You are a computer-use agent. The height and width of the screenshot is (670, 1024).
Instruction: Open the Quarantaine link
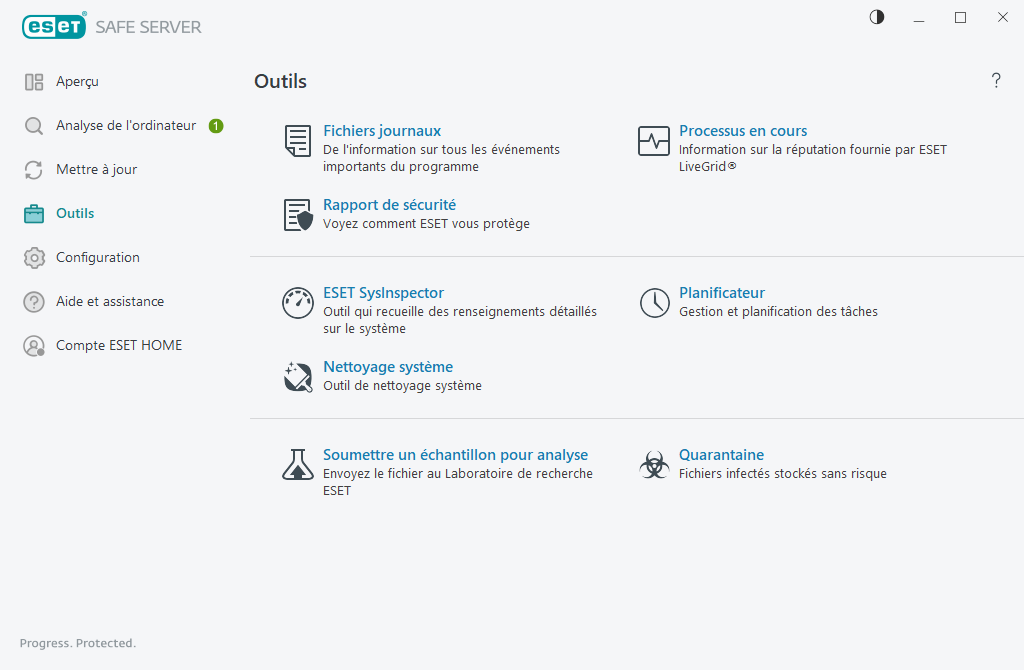pyautogui.click(x=721, y=454)
